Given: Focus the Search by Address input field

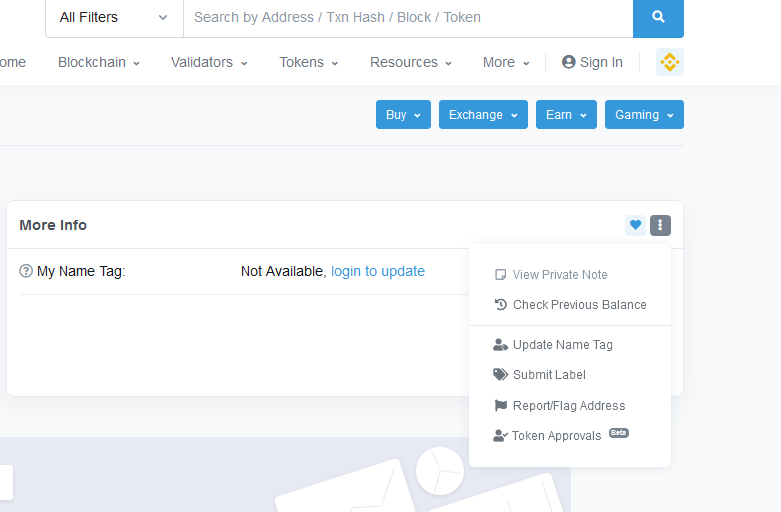Looking at the screenshot, I should (x=408, y=17).
